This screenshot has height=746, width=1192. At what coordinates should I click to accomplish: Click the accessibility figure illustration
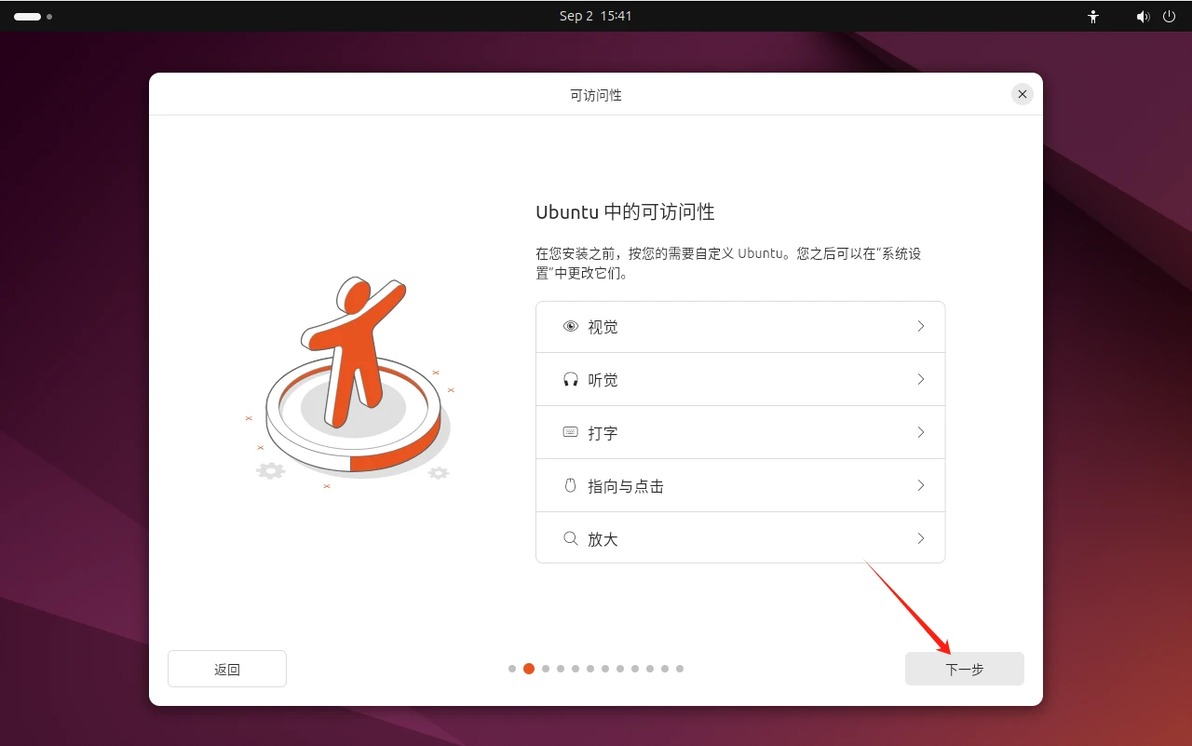coord(351,380)
